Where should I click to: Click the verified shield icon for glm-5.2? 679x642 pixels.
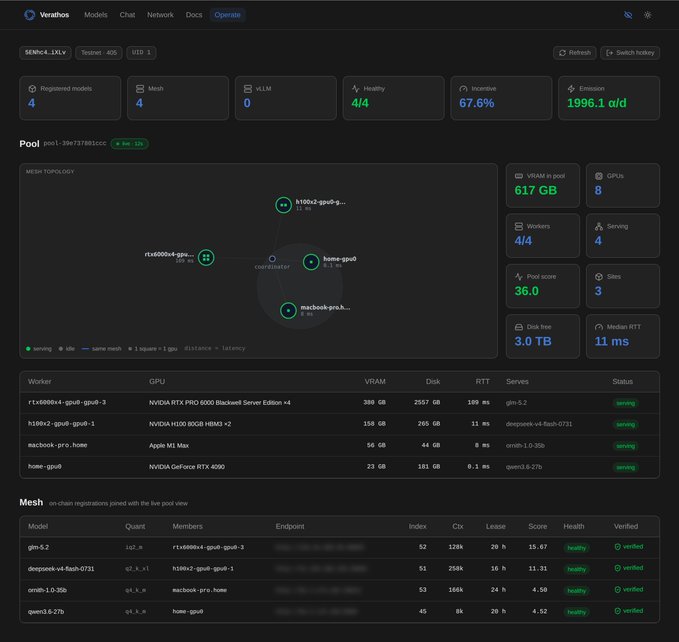pyautogui.click(x=618, y=547)
